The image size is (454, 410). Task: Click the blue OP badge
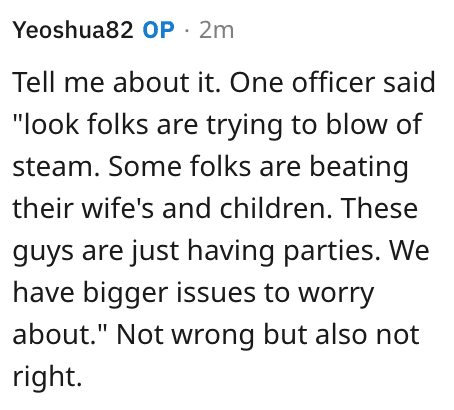(158, 30)
